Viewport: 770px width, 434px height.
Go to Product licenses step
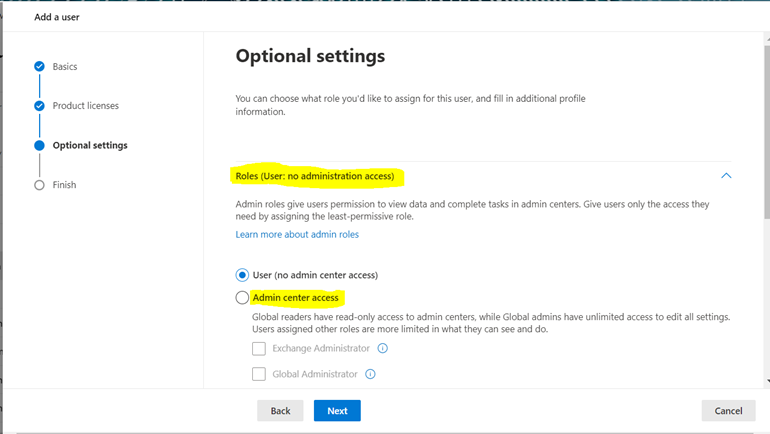point(85,106)
